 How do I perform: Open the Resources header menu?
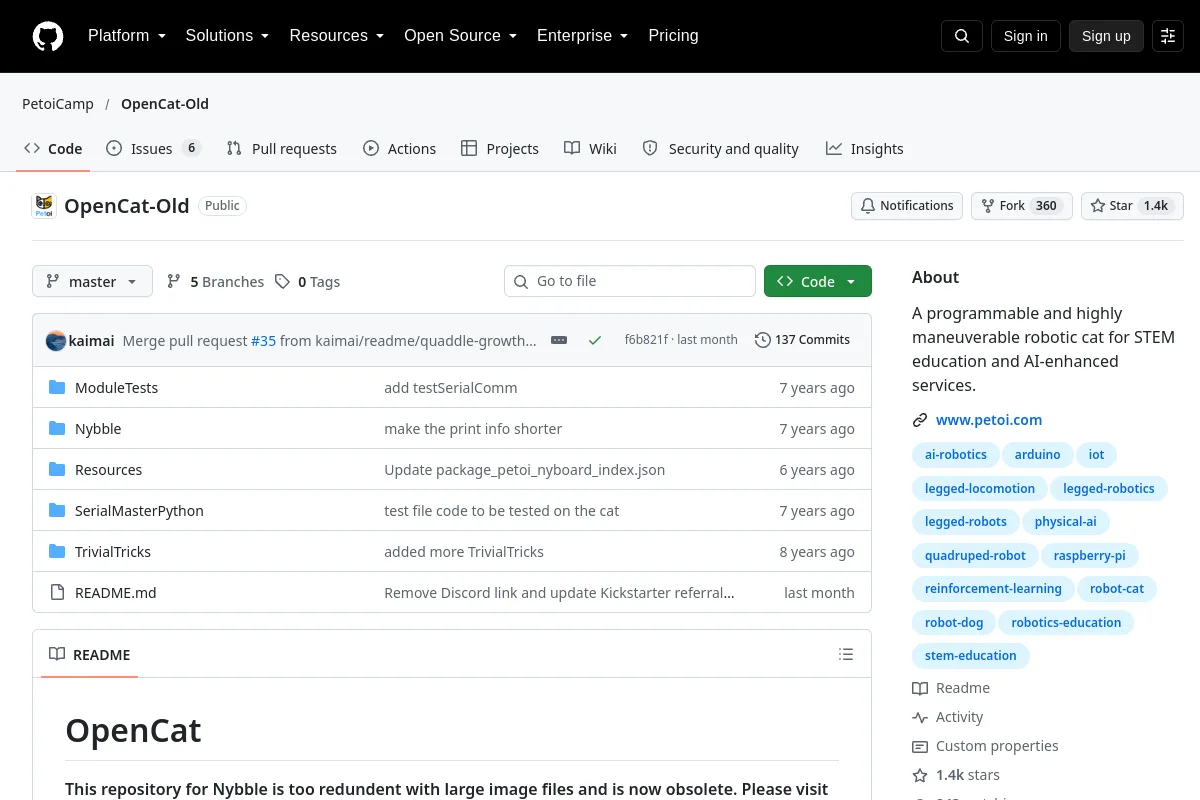click(x=337, y=36)
